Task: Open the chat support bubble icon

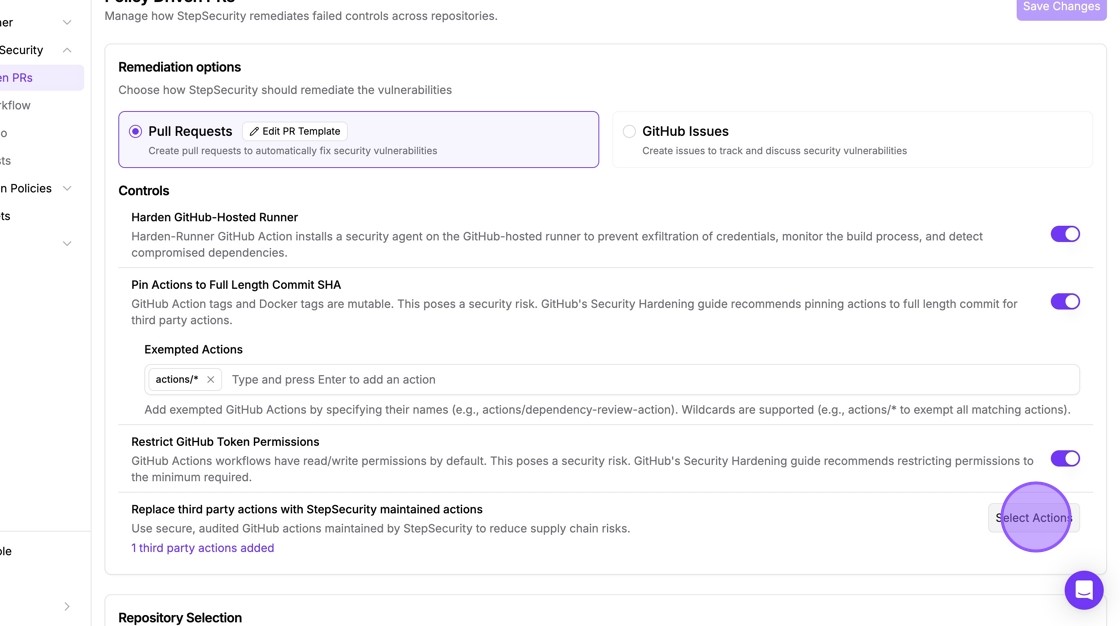Action: pyautogui.click(x=1084, y=590)
